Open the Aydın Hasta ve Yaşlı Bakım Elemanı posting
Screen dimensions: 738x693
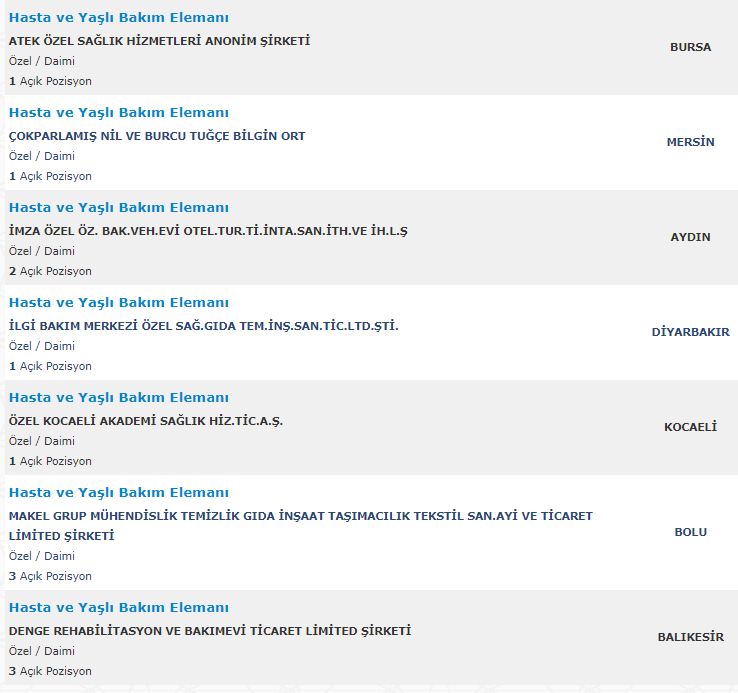click(x=119, y=208)
